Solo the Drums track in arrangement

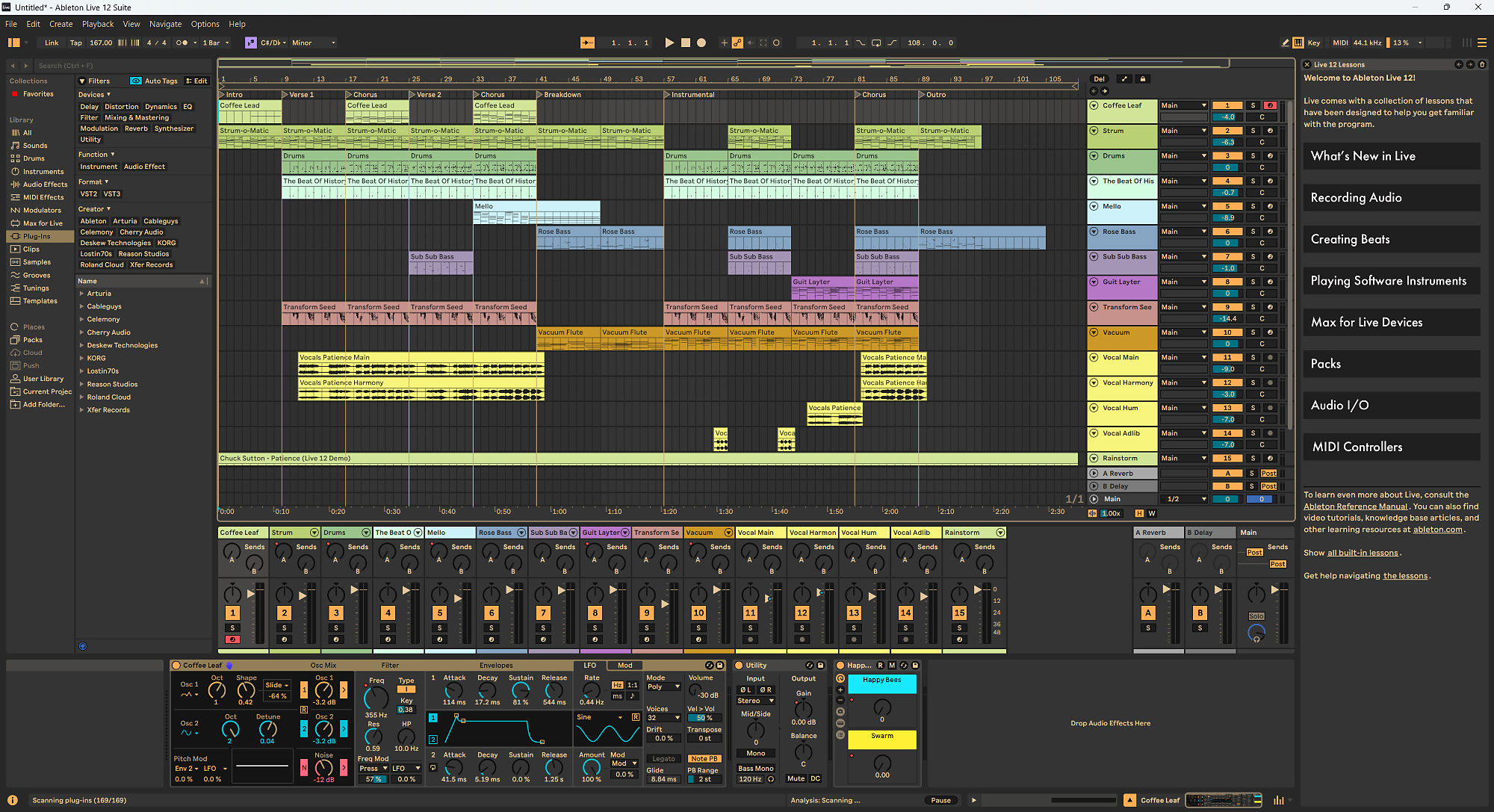[x=1253, y=156]
